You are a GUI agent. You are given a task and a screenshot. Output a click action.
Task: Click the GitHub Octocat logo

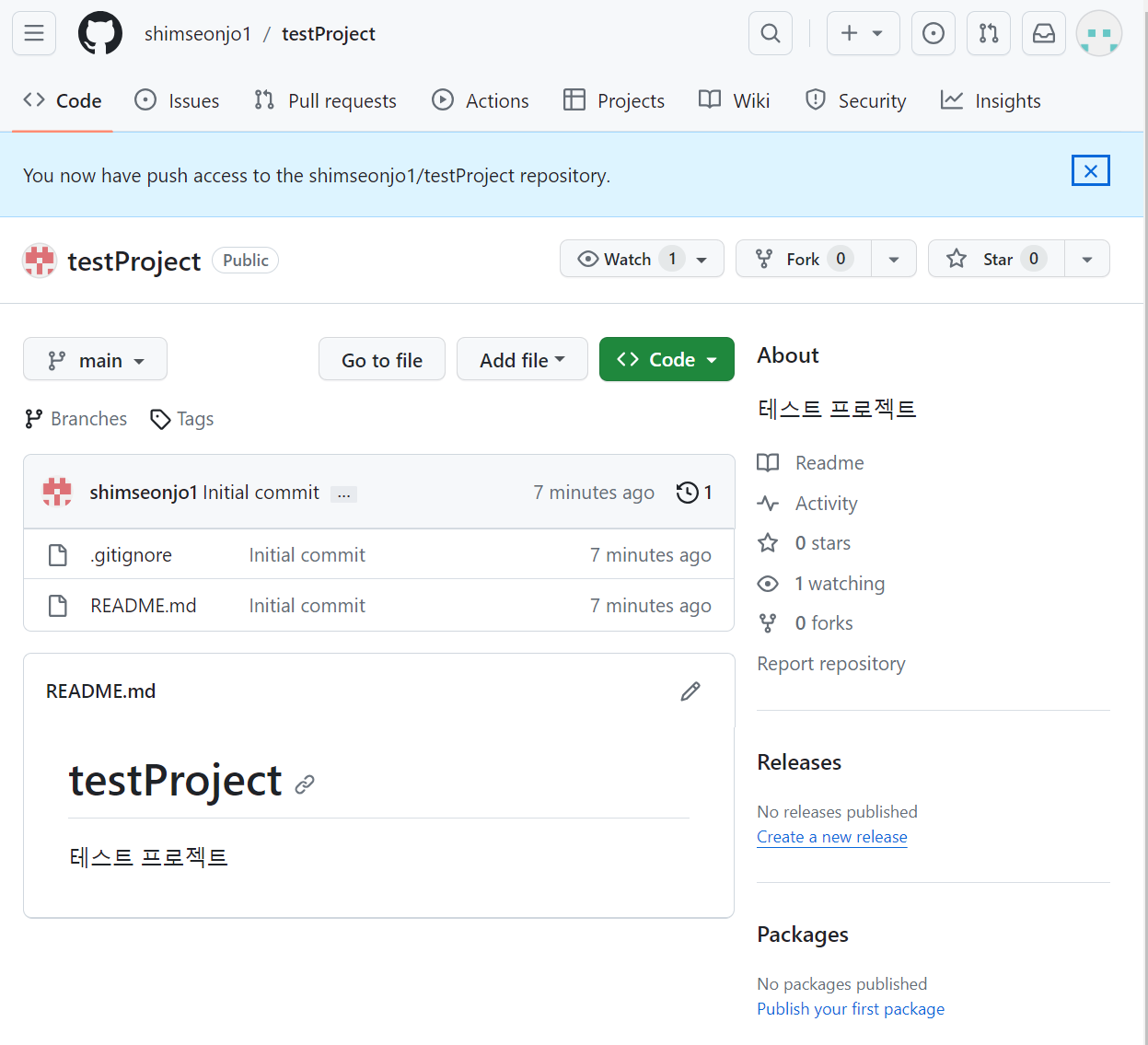[x=100, y=34]
